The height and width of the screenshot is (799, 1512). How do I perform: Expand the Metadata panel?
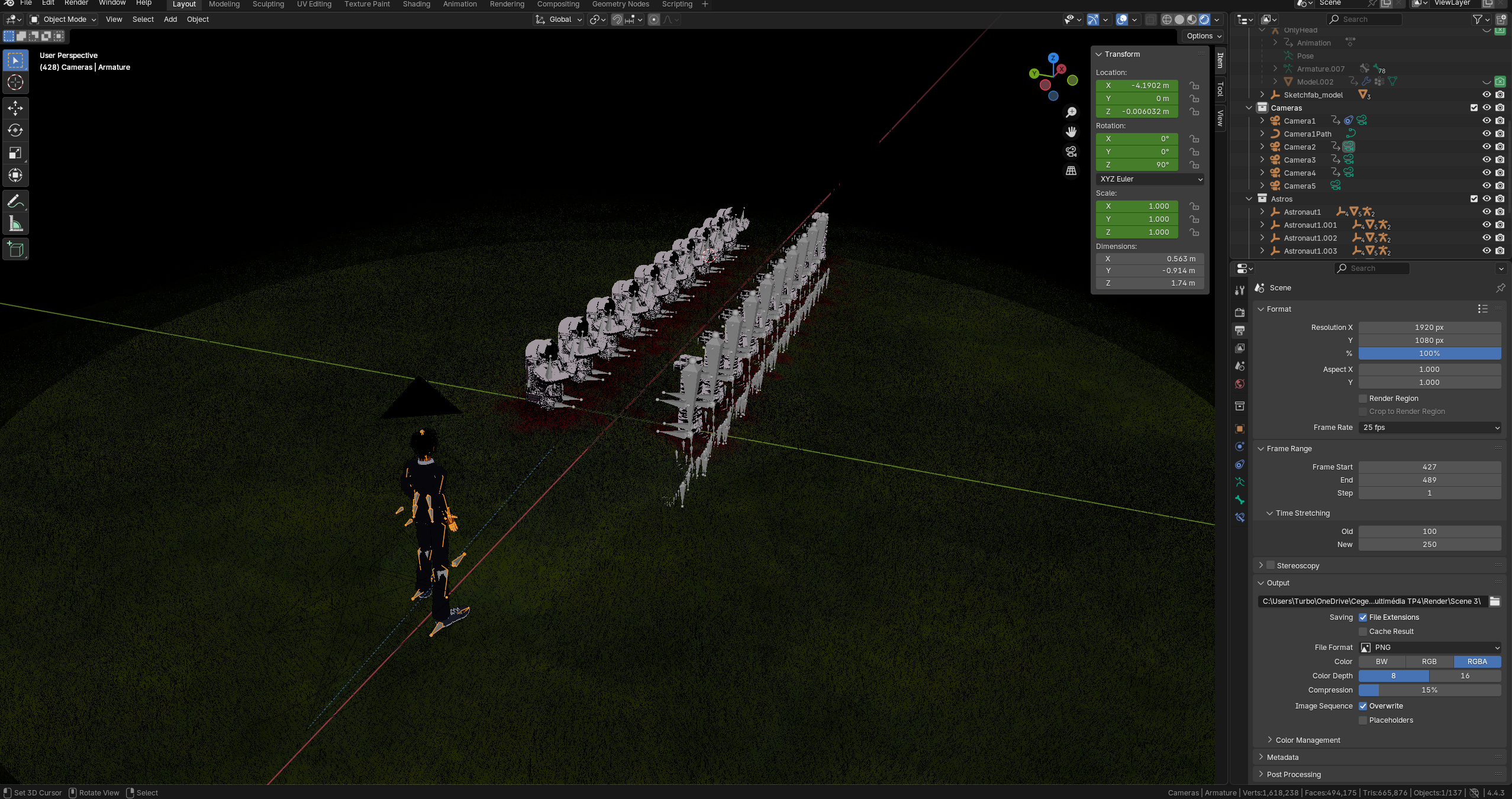point(1282,758)
